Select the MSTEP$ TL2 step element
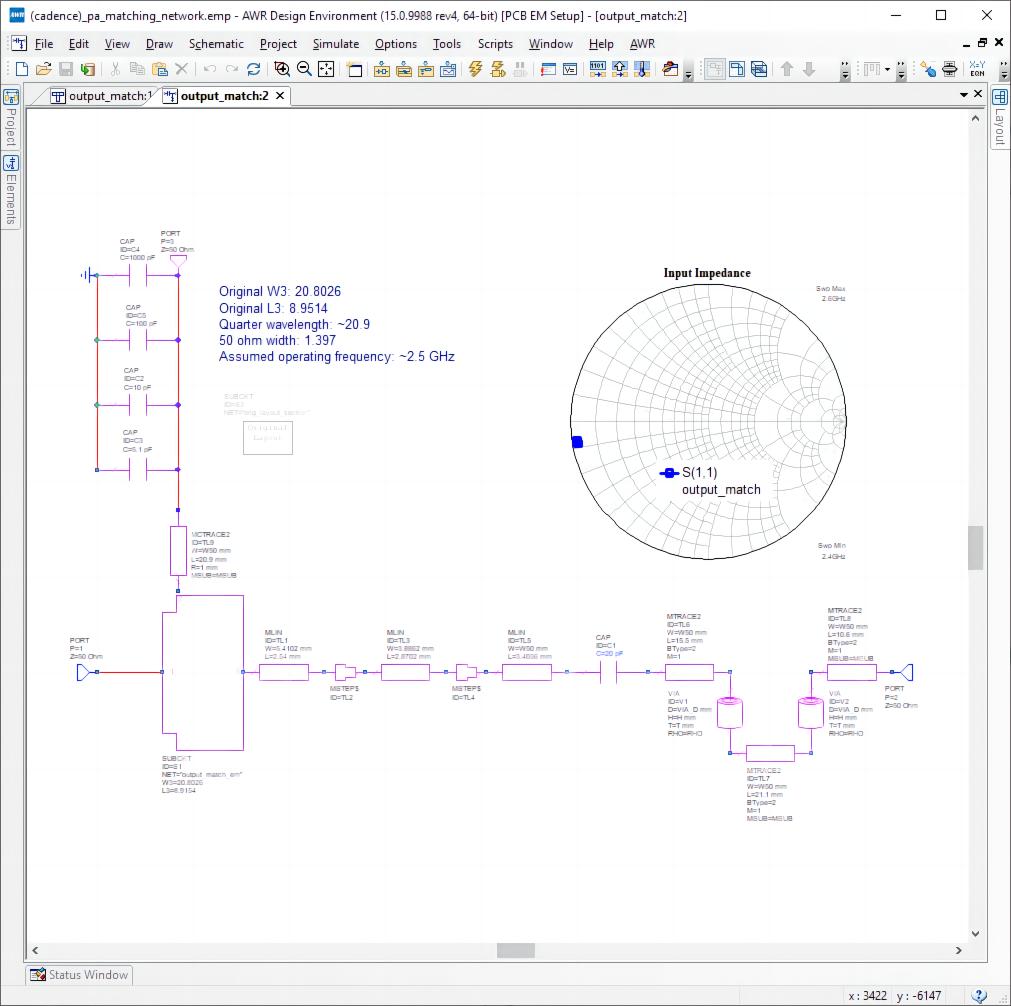The width and height of the screenshot is (1011, 1006). (x=345, y=673)
